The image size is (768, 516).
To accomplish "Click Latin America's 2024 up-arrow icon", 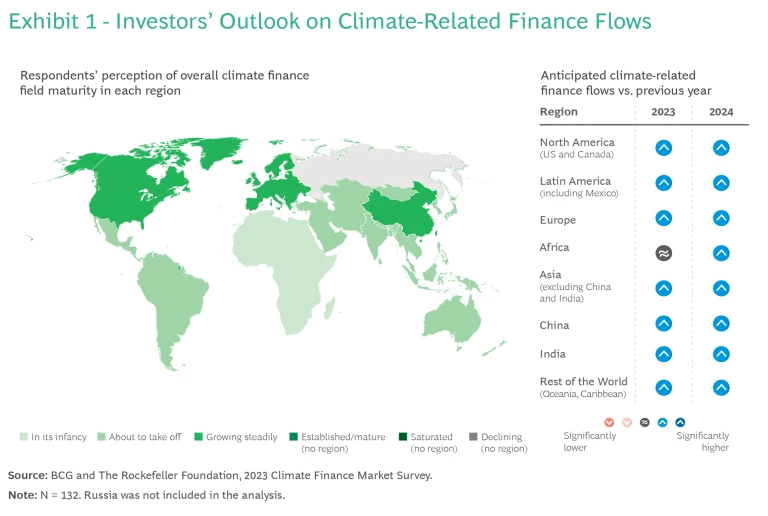I will pyautogui.click(x=721, y=183).
